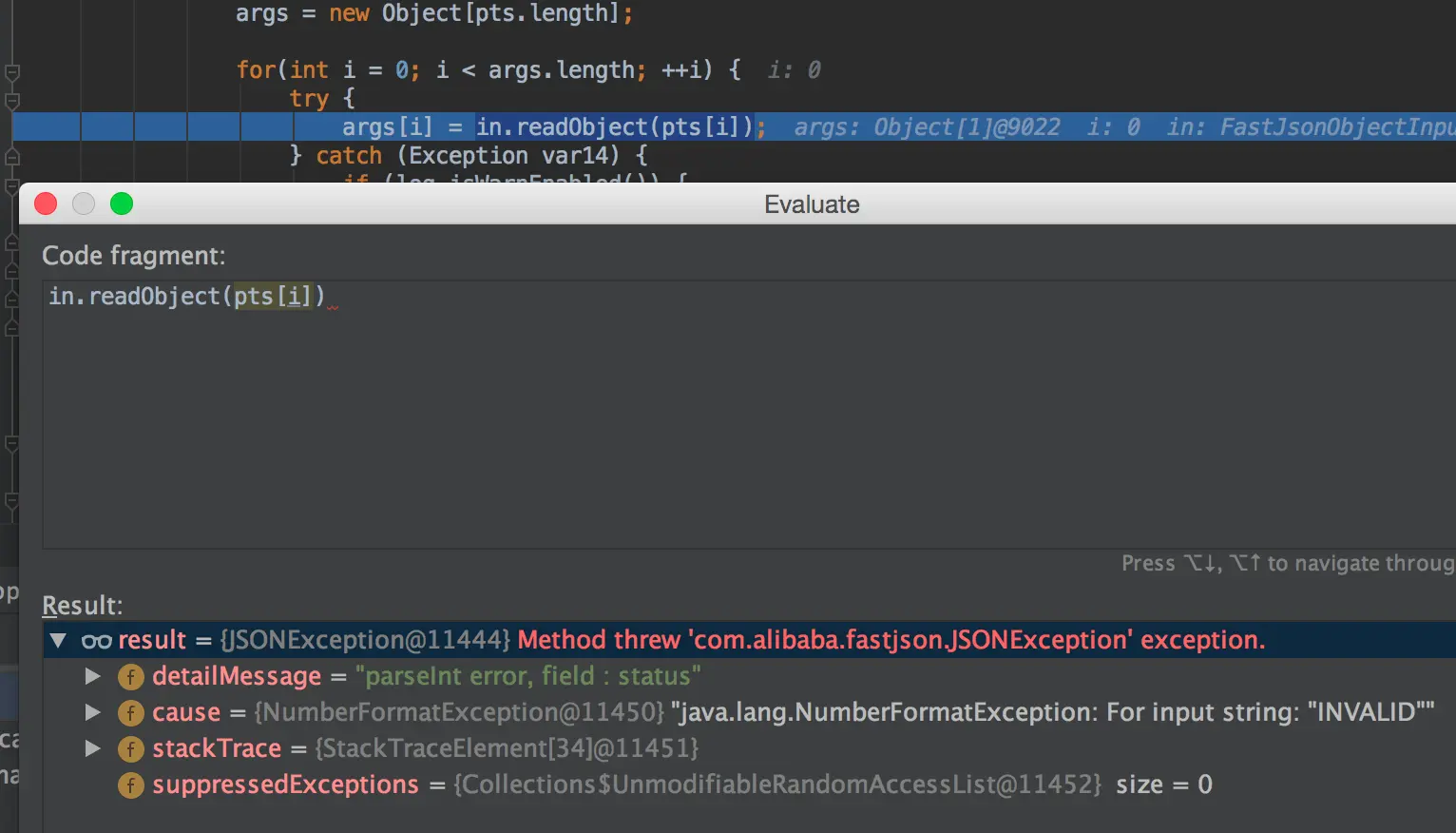Click the catch (Exception var14) code line
This screenshot has width=1456, height=833.
click(469, 155)
